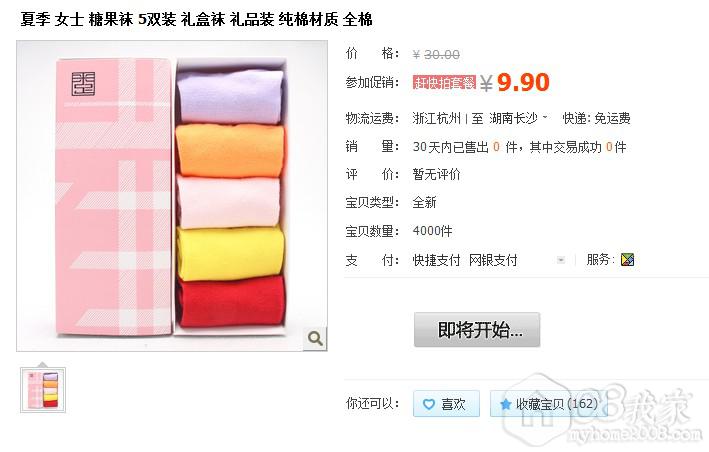Click the square logo on the pink box
The width and height of the screenshot is (709, 452).
(83, 84)
